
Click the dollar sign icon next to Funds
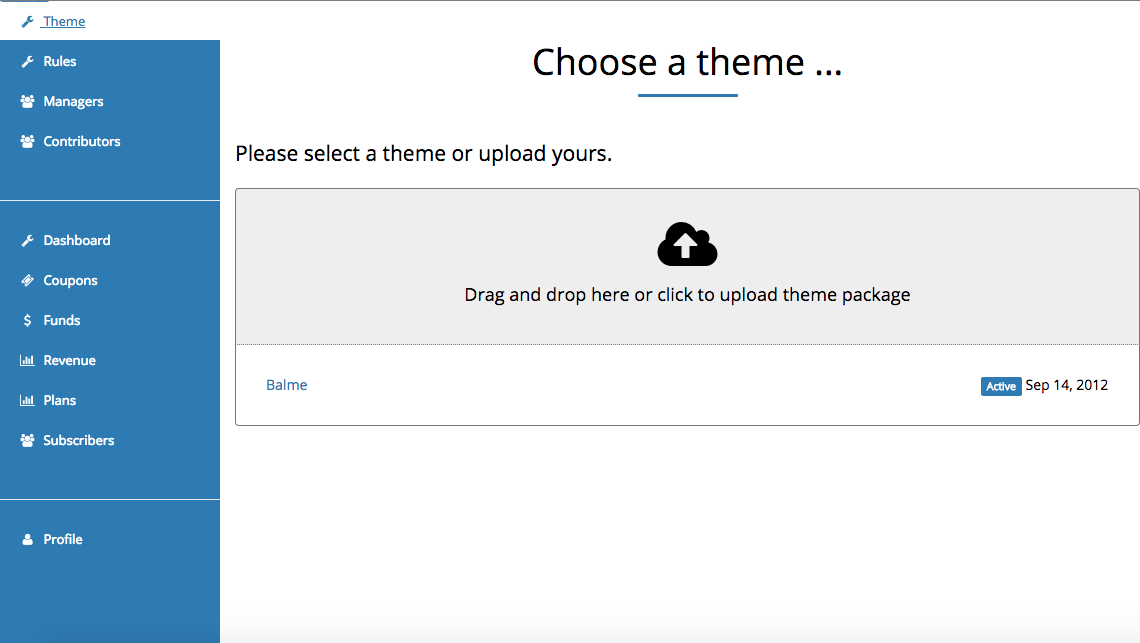28,321
